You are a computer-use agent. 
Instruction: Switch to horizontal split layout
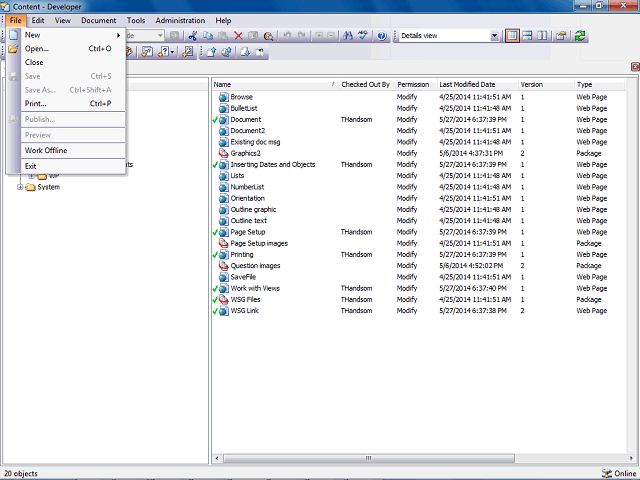527,36
